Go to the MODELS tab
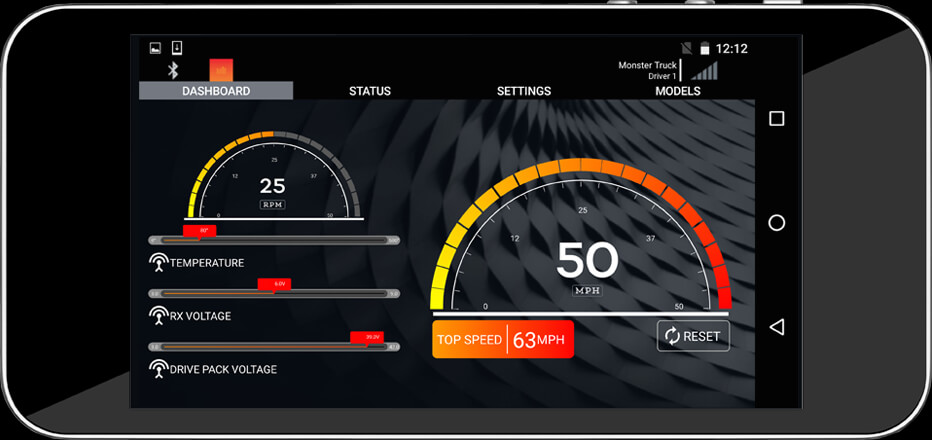This screenshot has width=932, height=440. point(678,91)
